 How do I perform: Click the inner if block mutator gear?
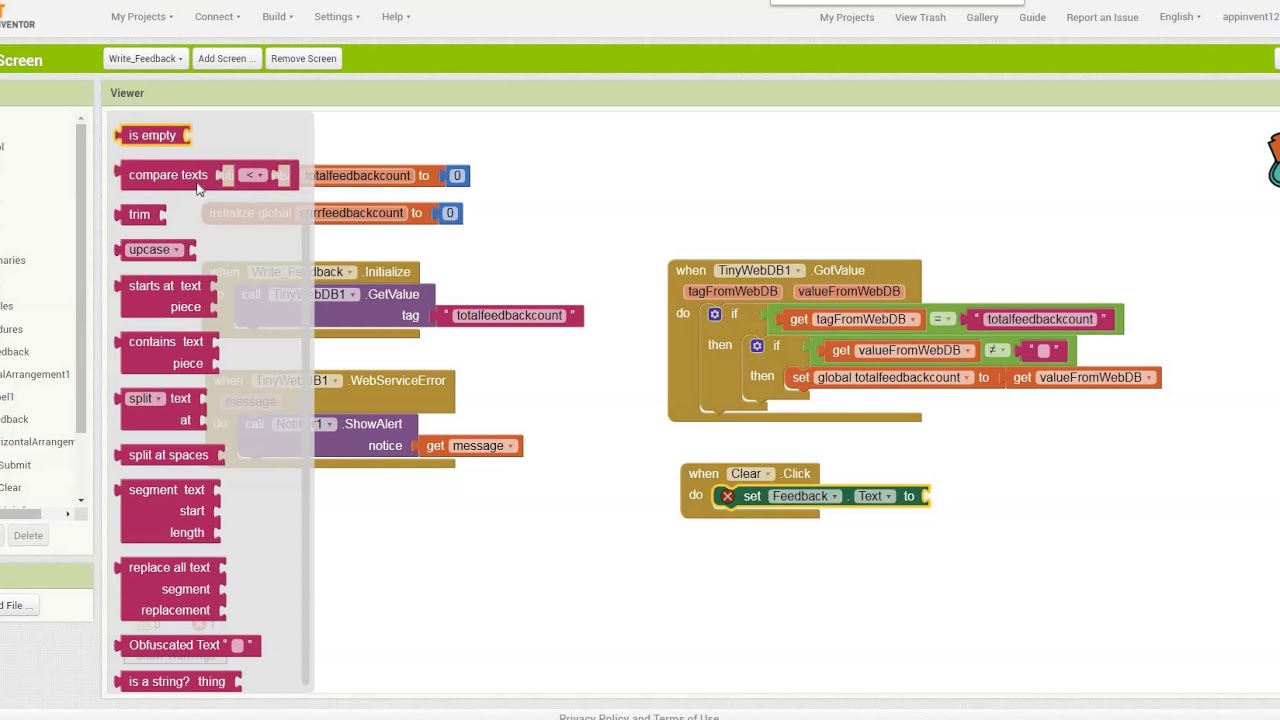[757, 346]
